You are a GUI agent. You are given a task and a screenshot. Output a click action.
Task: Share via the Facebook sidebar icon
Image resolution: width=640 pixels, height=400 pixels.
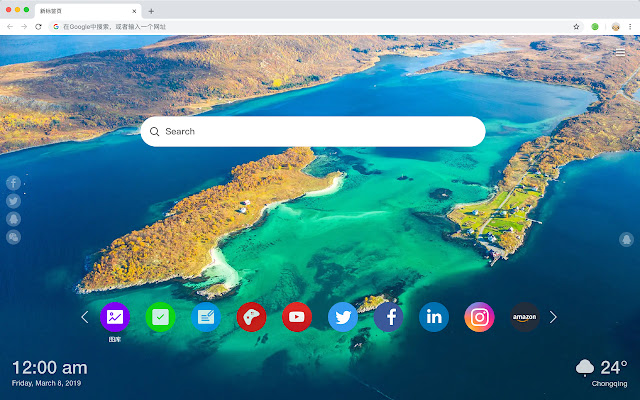[x=14, y=183]
